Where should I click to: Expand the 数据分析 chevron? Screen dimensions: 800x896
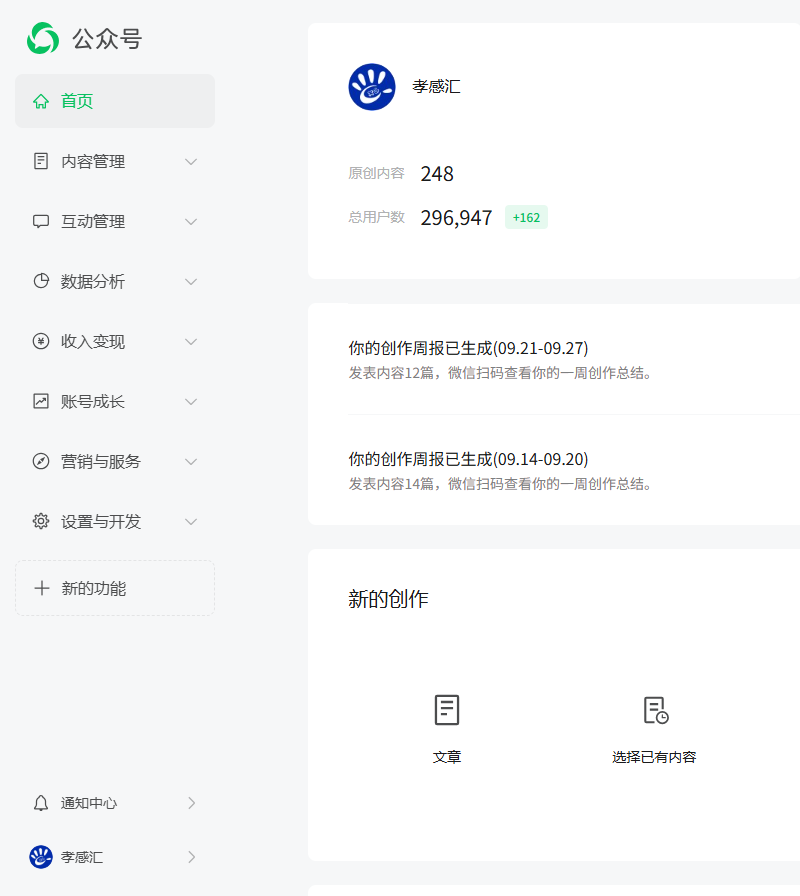click(x=191, y=282)
